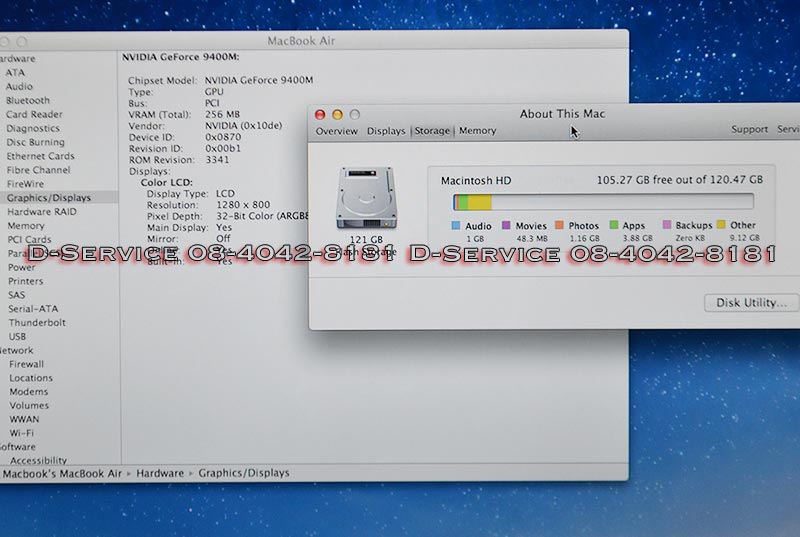Click the green Apps legend swatch
Screen dimensions: 800x537
[x=614, y=225]
